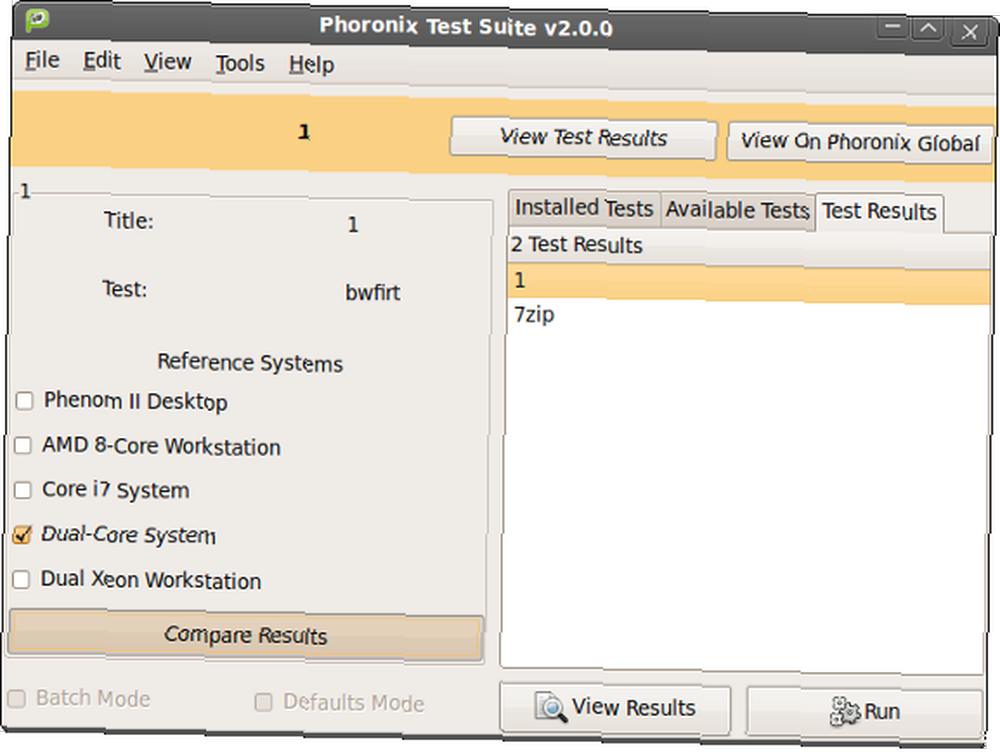Click the '2 Test Results' column header
This screenshot has height=752, width=1000.
[749, 246]
